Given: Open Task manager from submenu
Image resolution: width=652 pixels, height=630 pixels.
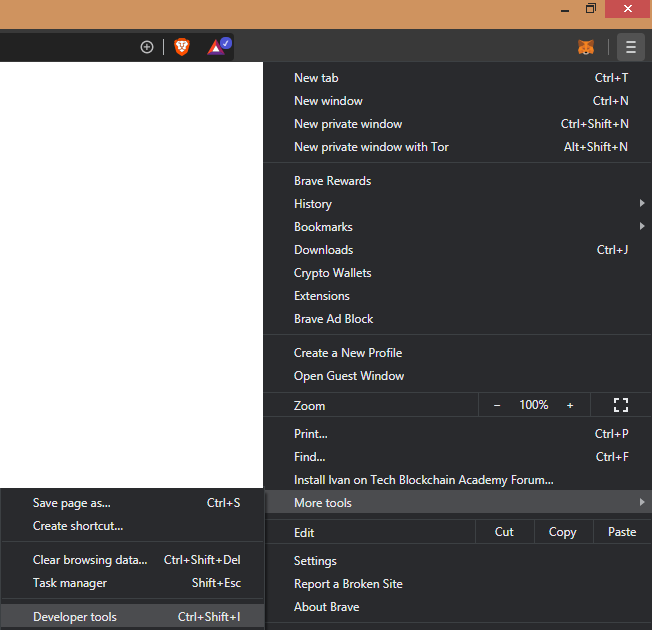Looking at the screenshot, I should (x=132, y=583).
